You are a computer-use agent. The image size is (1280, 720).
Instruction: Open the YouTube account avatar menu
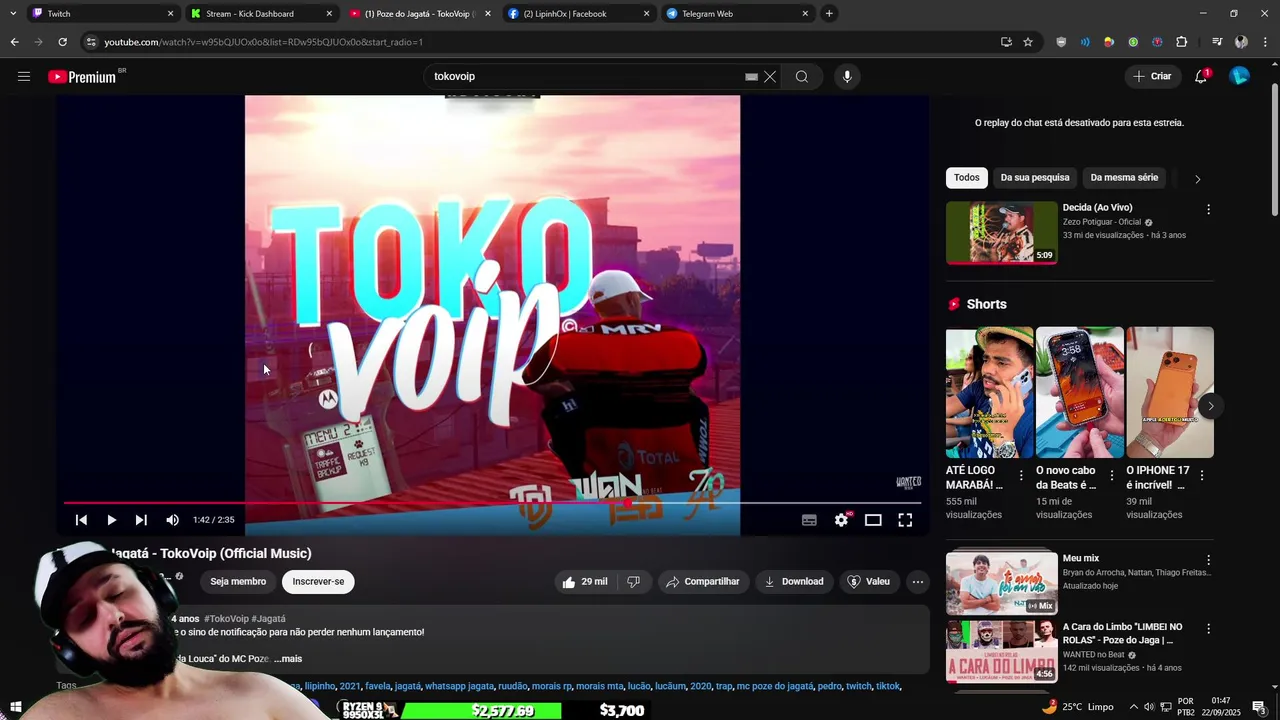pos(1240,76)
